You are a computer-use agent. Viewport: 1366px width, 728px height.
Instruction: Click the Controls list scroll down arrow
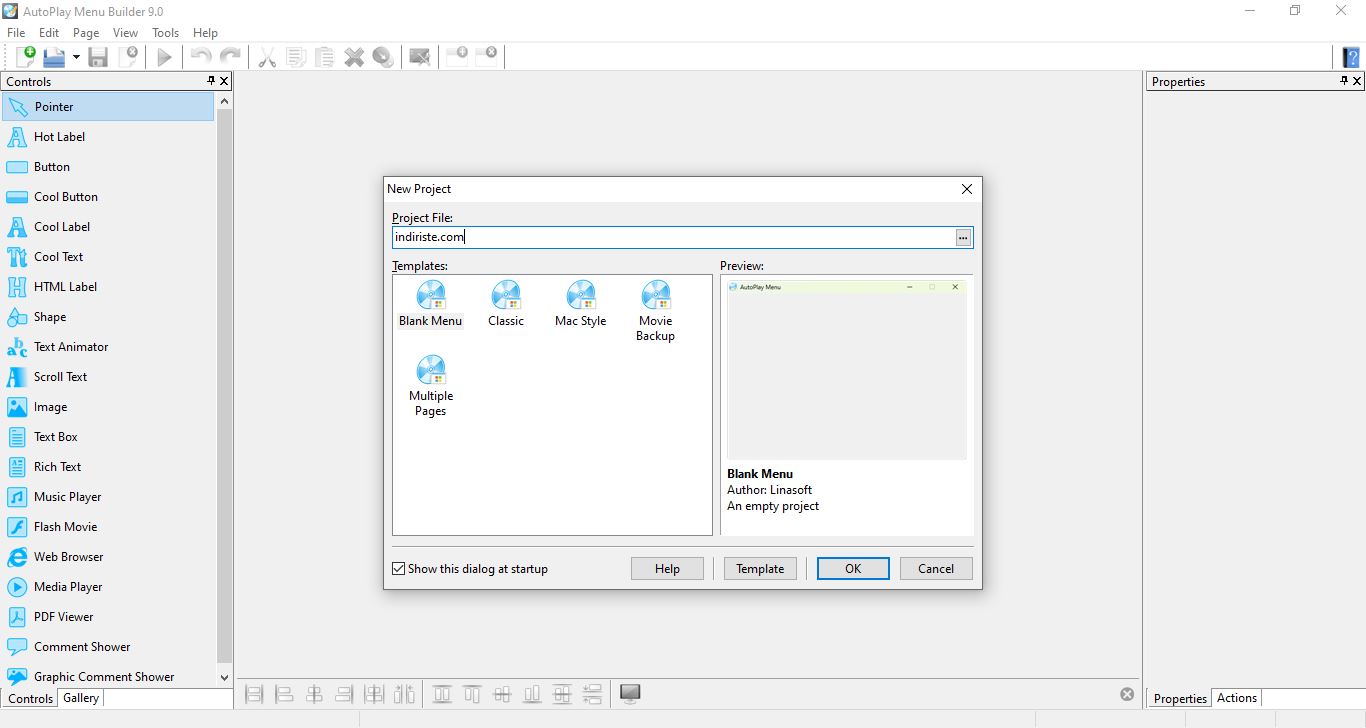click(x=224, y=677)
